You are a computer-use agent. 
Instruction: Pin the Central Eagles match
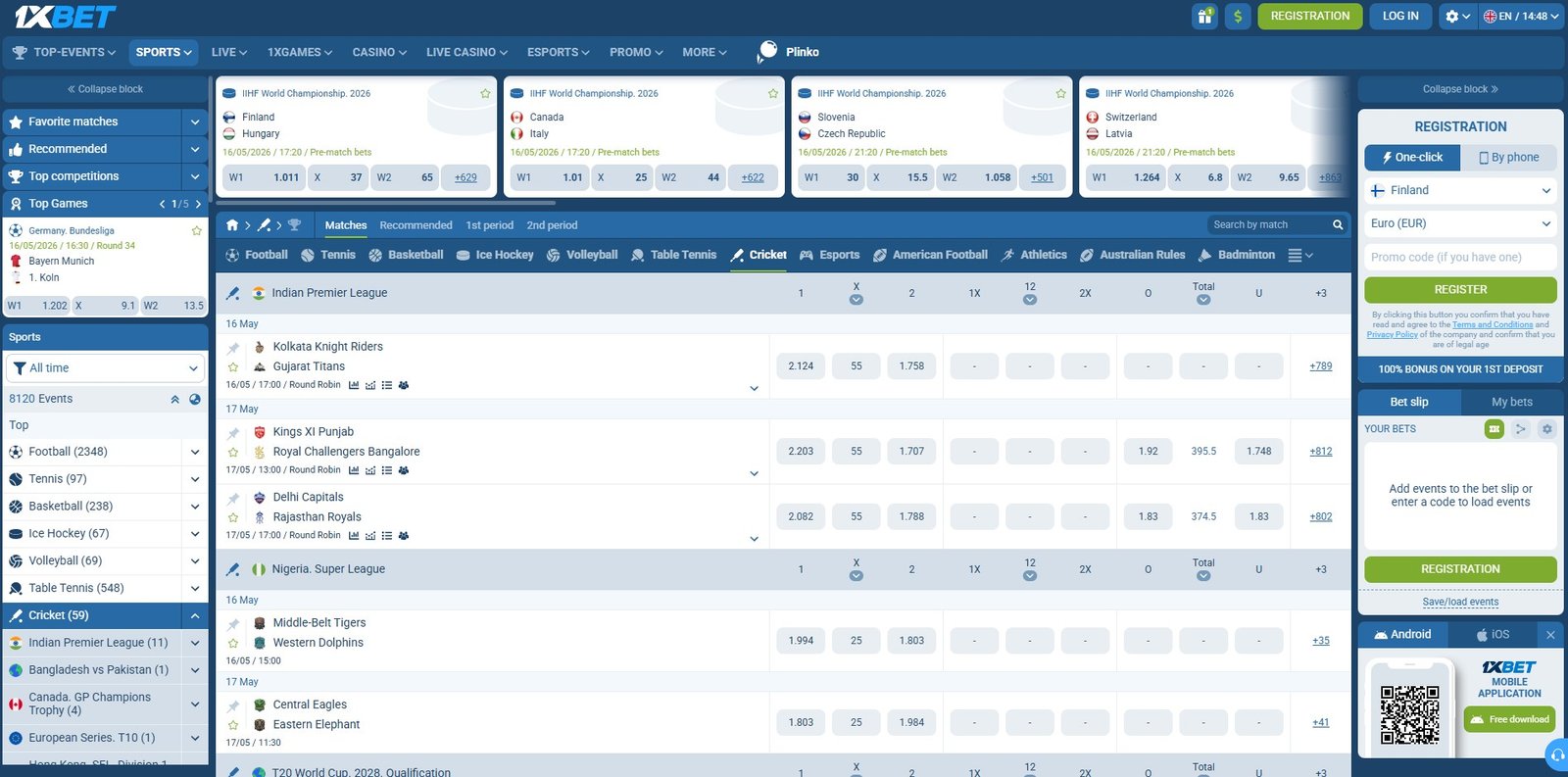pos(233,706)
